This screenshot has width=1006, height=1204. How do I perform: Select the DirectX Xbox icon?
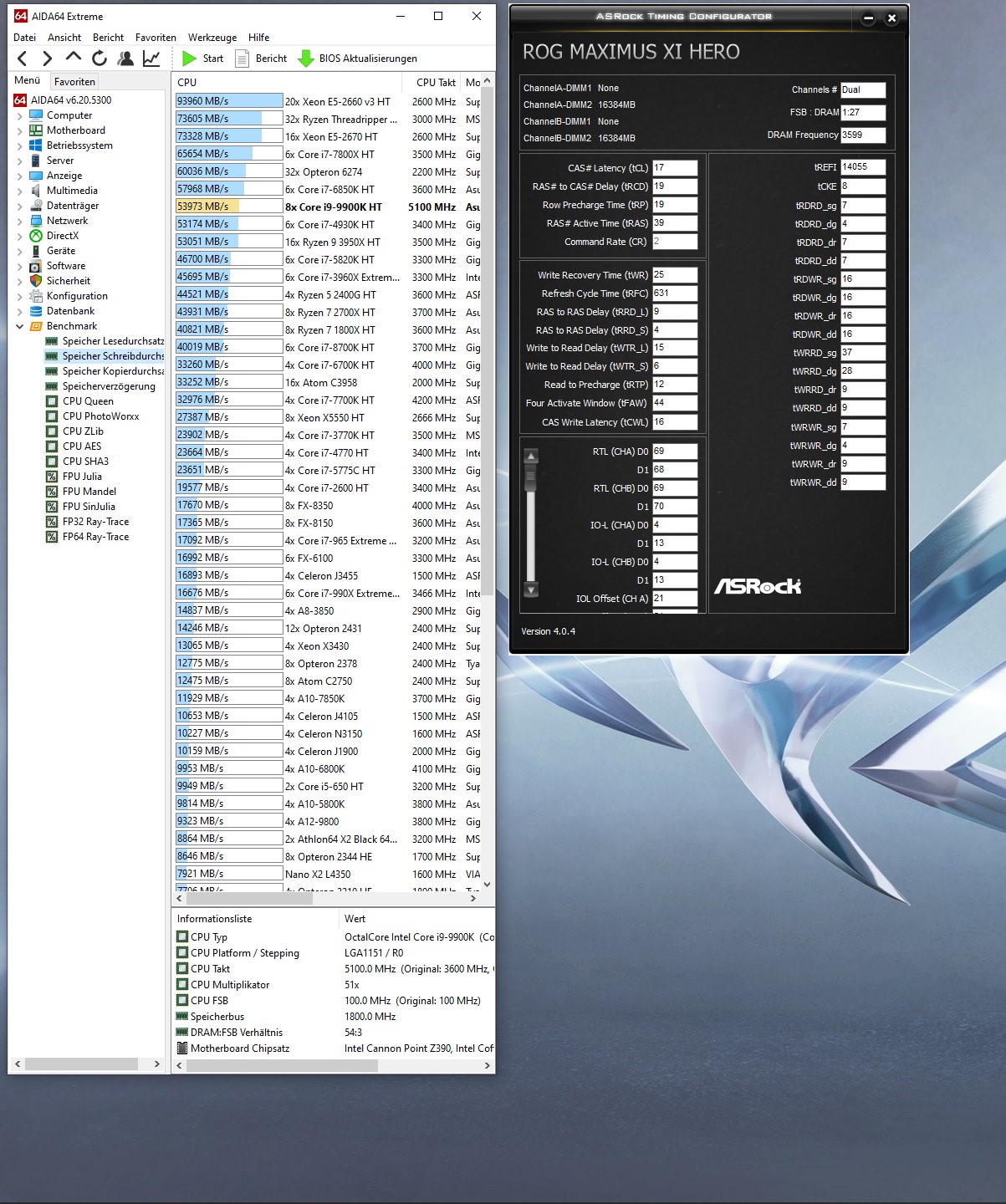tap(36, 236)
